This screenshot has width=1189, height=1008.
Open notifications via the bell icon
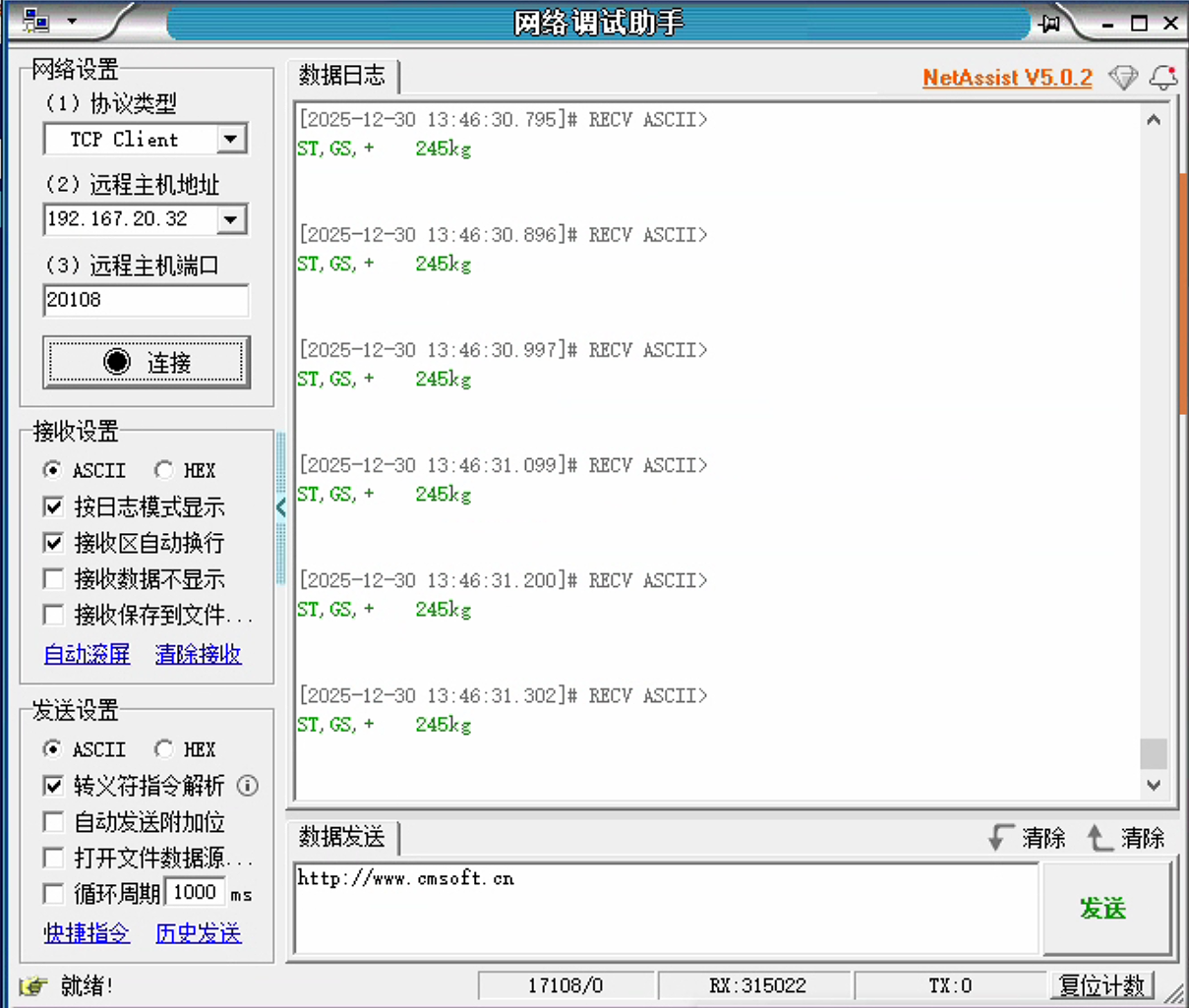[x=1163, y=77]
